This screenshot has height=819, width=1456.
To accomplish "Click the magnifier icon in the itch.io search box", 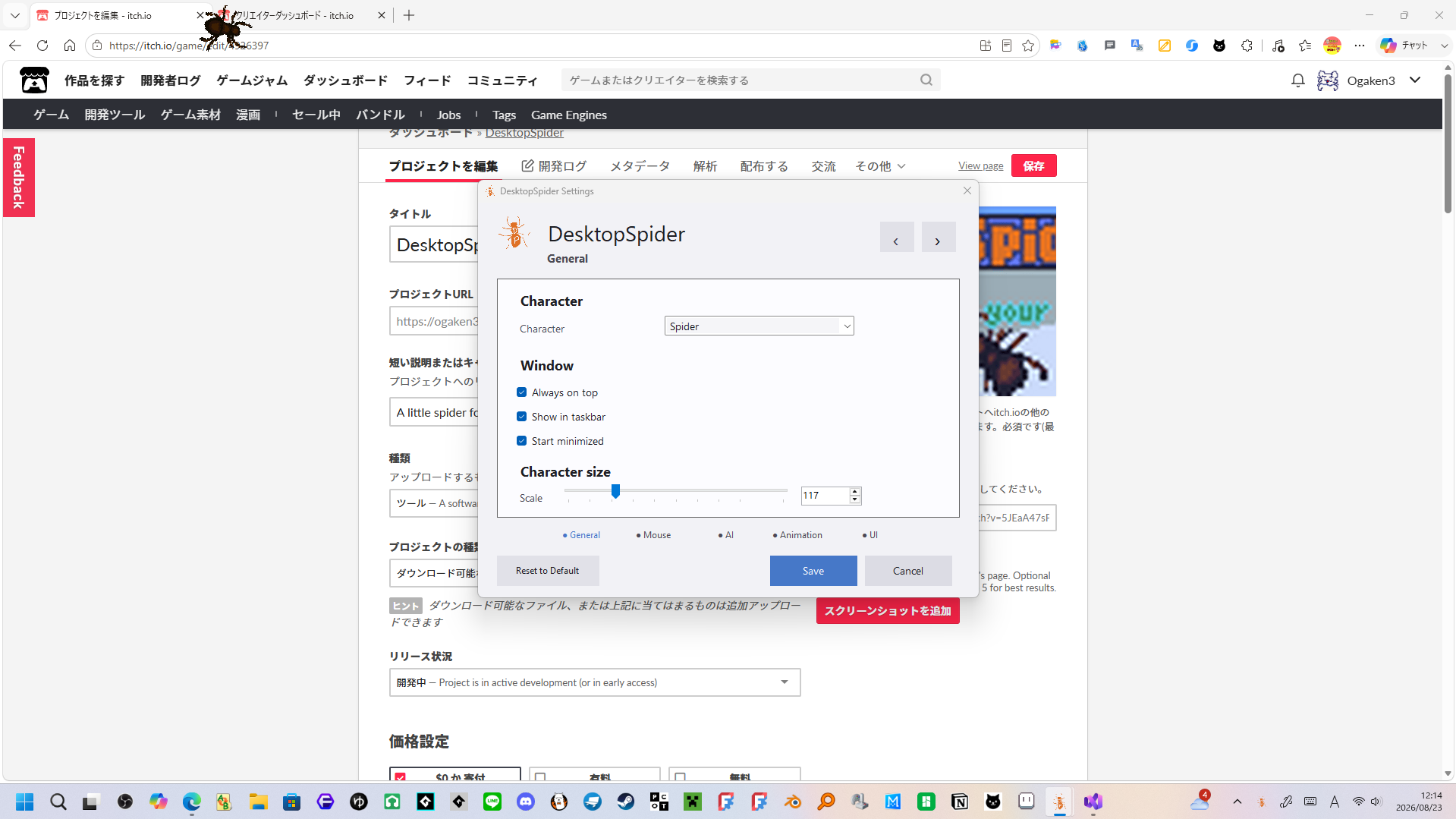I will pyautogui.click(x=926, y=80).
